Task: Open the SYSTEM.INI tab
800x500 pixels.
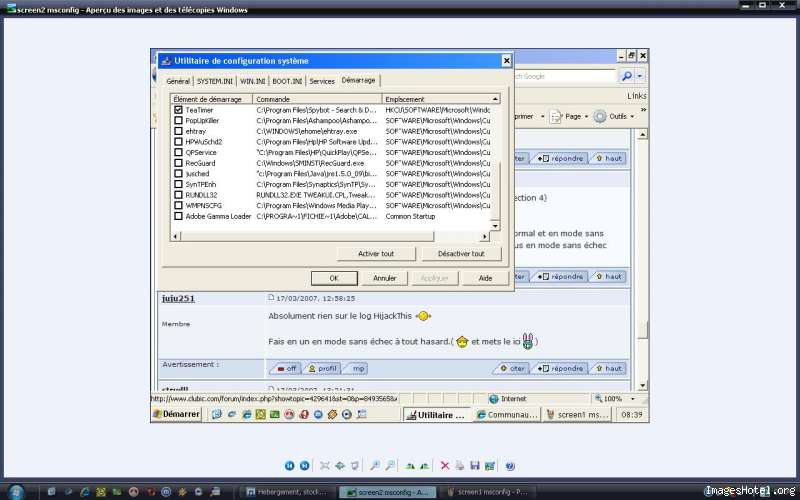Action: [x=215, y=81]
